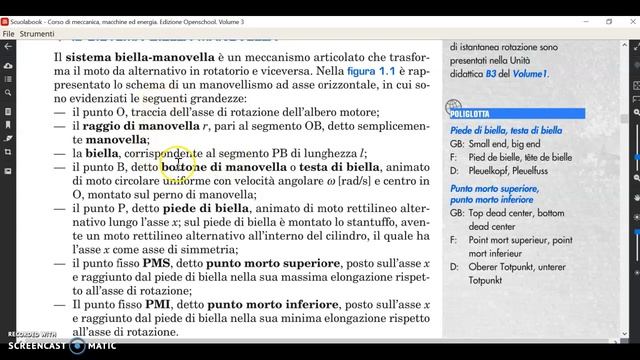Click the POLIGLOTTA blue header bar
The image size is (640, 360).
(x=517, y=113)
